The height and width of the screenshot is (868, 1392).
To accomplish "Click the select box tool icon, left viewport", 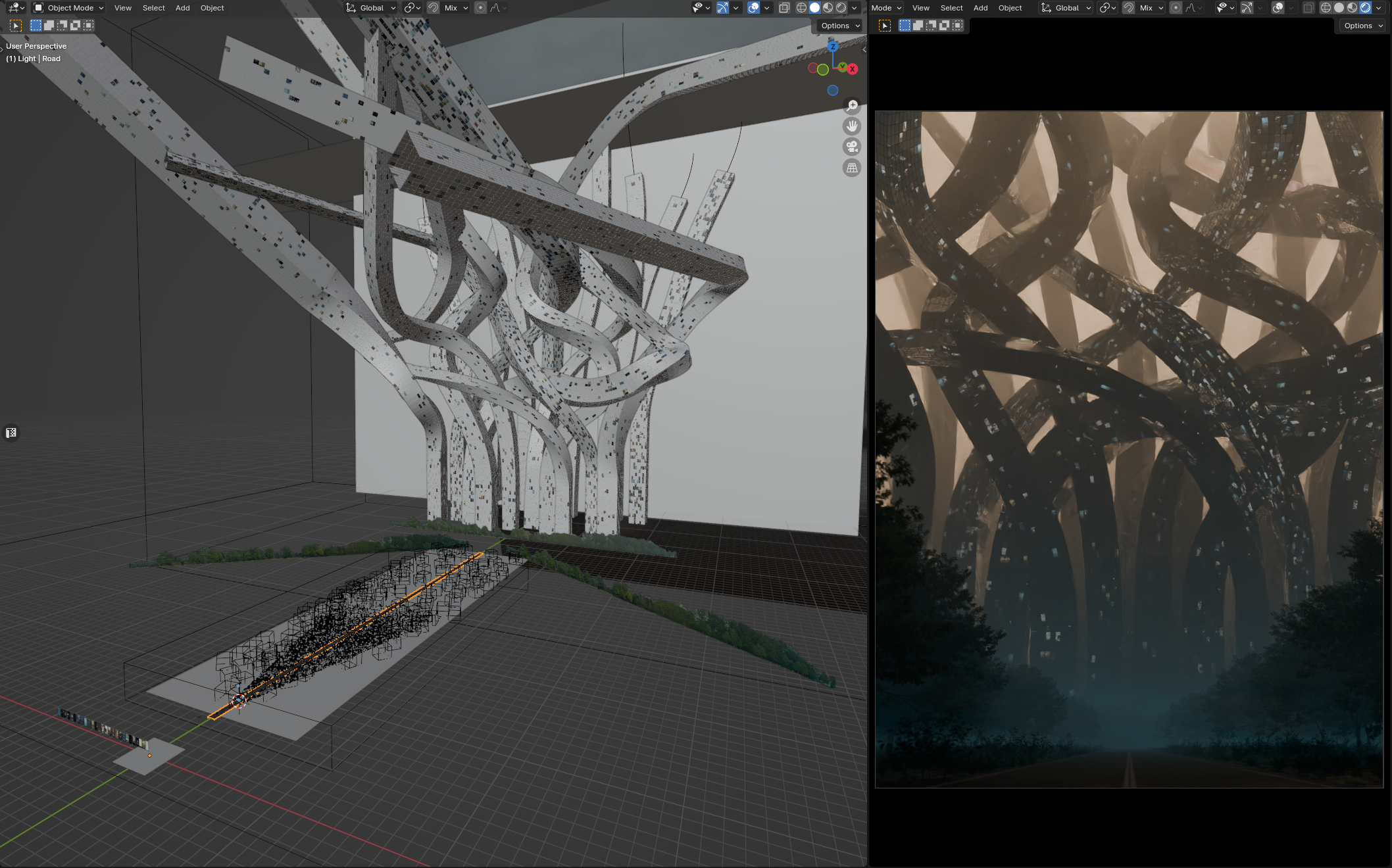I will pyautogui.click(x=16, y=26).
